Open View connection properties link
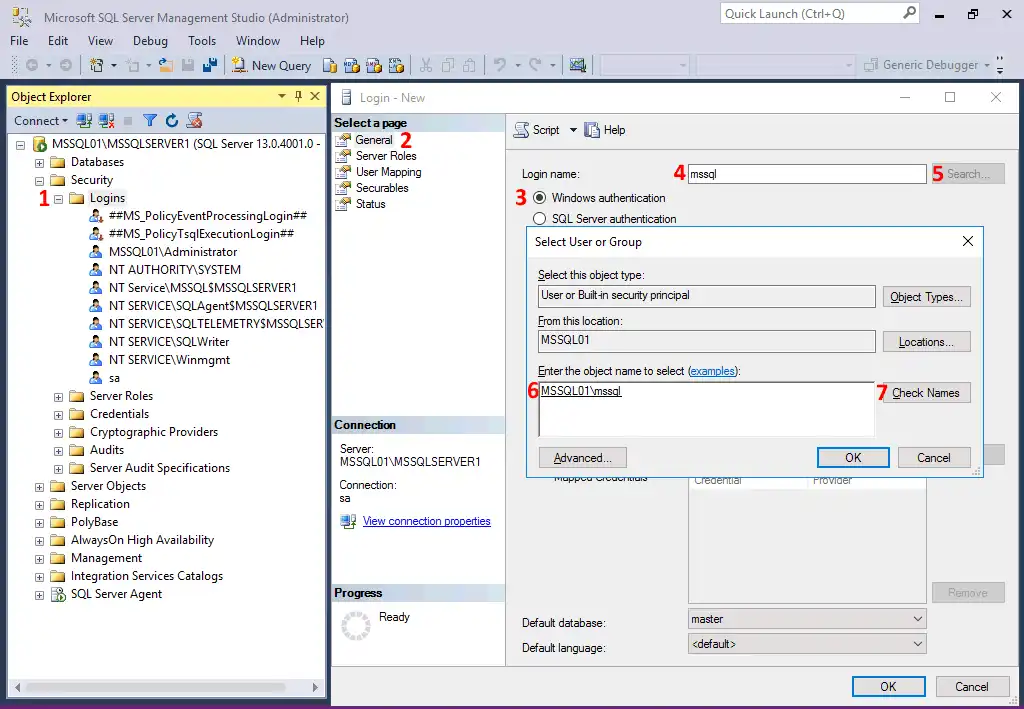 click(427, 521)
